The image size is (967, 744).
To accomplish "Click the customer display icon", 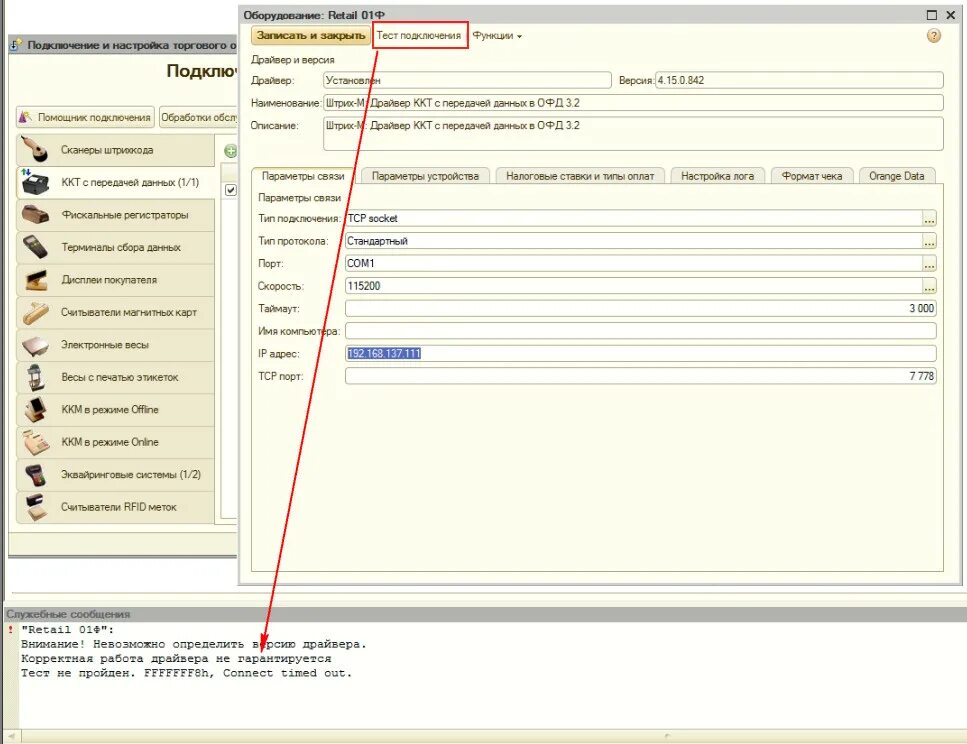I will (x=35, y=279).
